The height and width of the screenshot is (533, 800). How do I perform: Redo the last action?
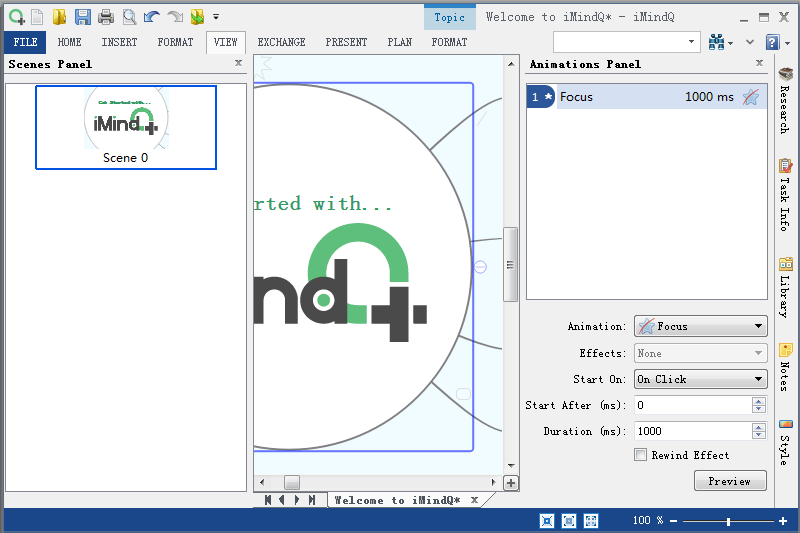[x=175, y=17]
